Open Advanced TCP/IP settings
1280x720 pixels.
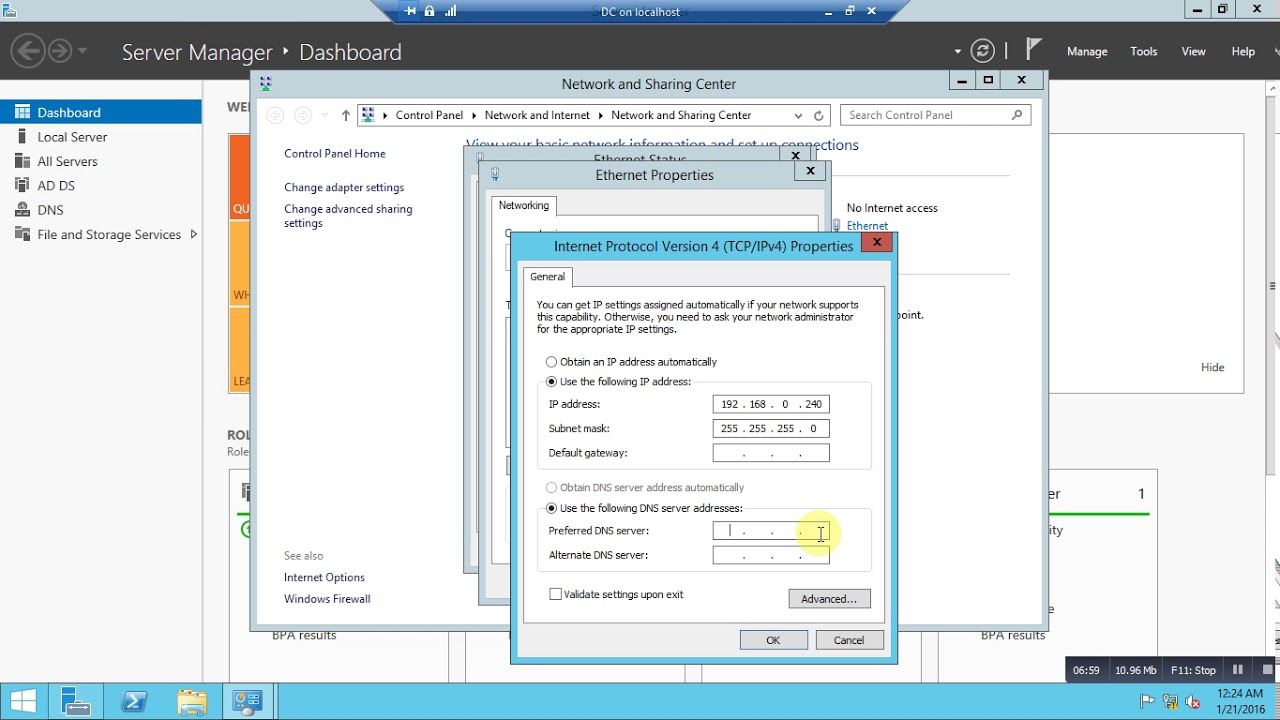(829, 599)
